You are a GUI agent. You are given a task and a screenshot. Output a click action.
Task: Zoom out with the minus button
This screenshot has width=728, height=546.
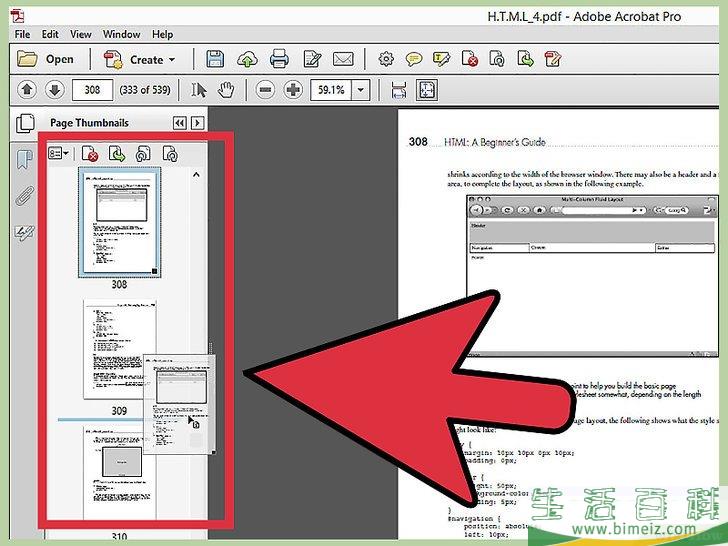tap(265, 90)
